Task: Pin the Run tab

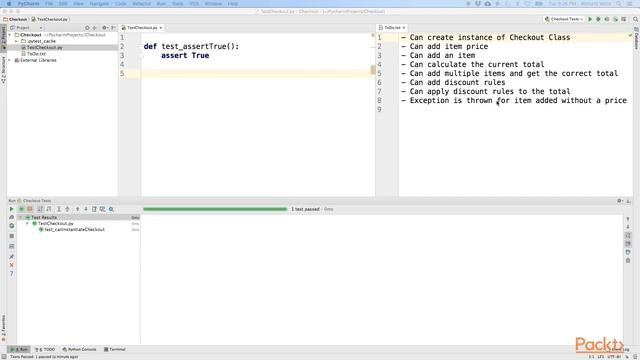Action: point(11,256)
